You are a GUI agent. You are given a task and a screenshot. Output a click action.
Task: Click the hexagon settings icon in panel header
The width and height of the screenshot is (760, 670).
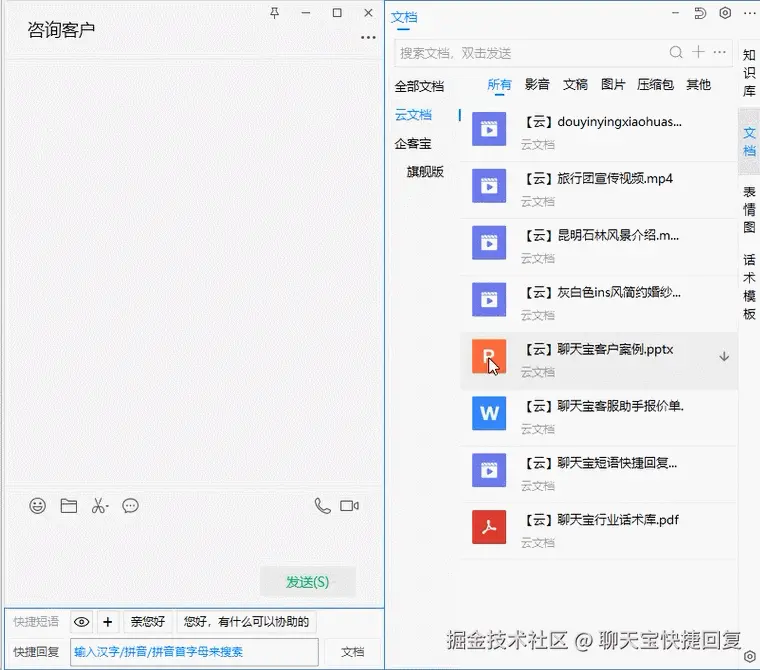[x=725, y=13]
